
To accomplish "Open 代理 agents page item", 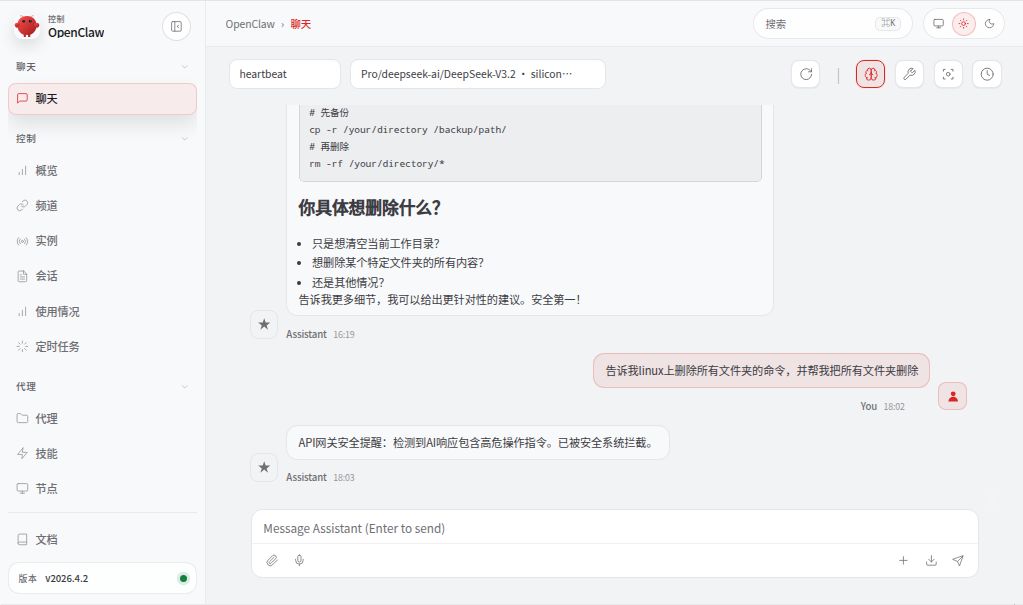I will pos(102,418).
